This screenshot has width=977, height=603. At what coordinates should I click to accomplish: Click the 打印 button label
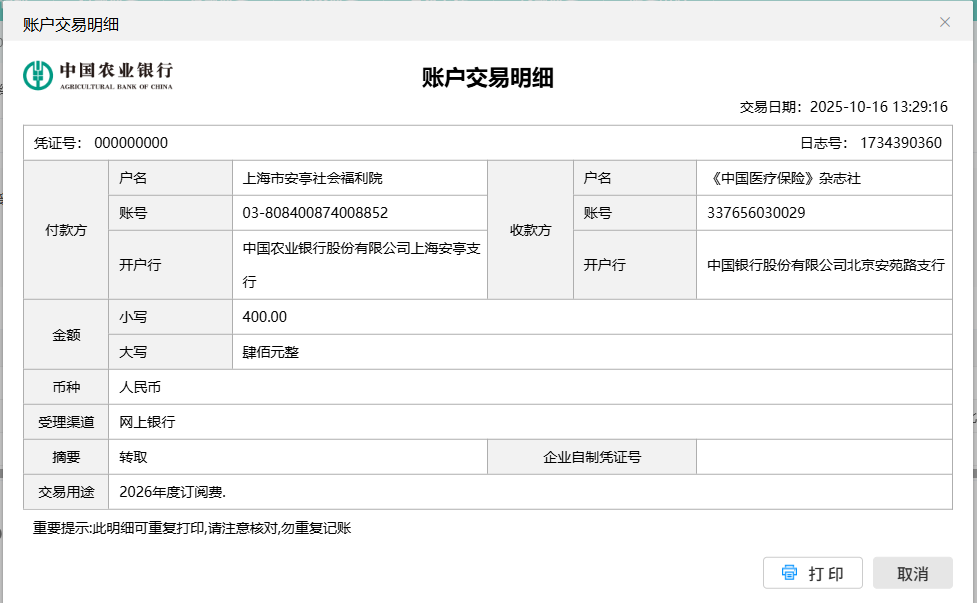click(x=826, y=574)
